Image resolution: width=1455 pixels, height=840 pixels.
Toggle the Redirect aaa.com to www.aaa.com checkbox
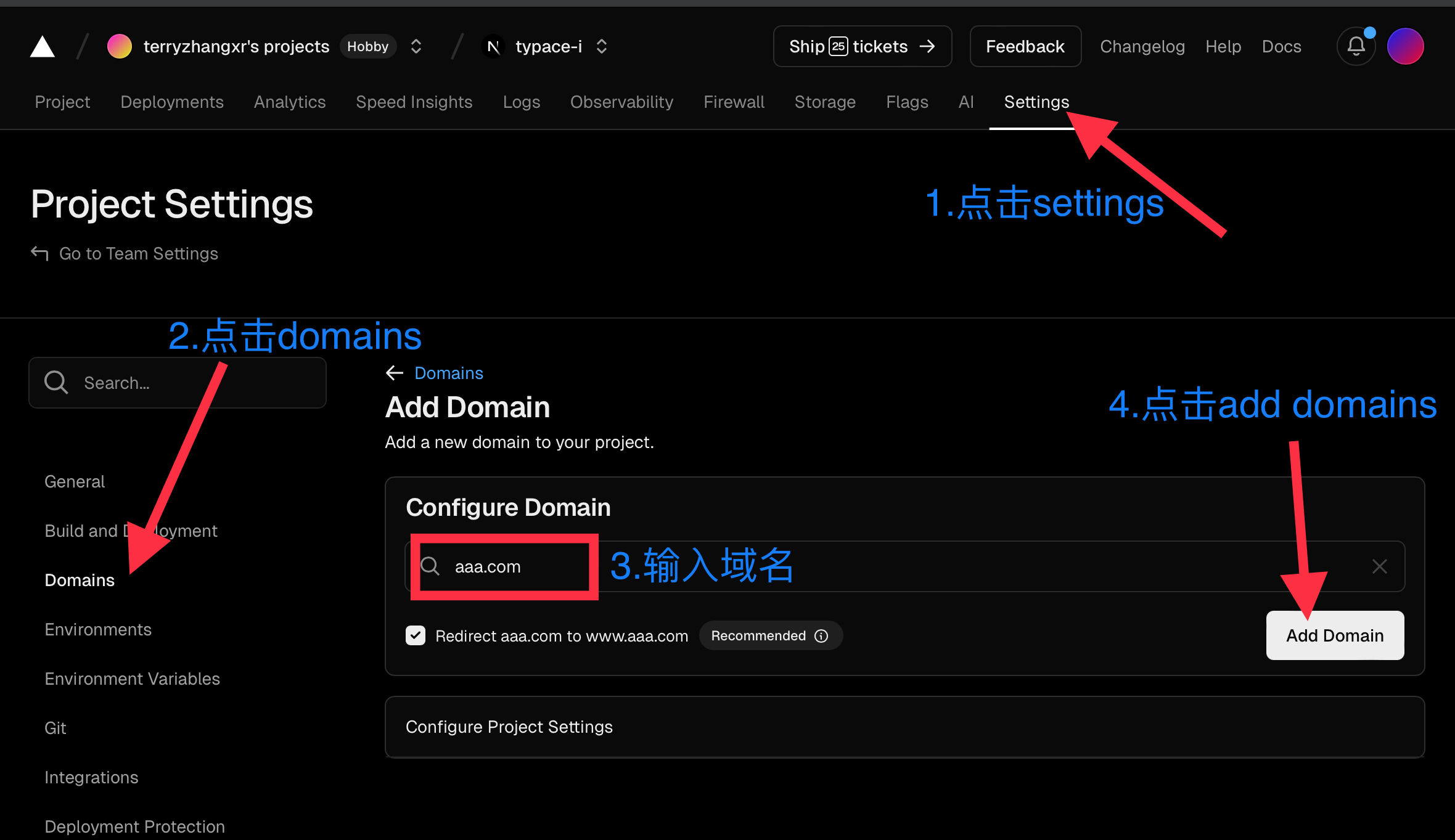coord(416,635)
